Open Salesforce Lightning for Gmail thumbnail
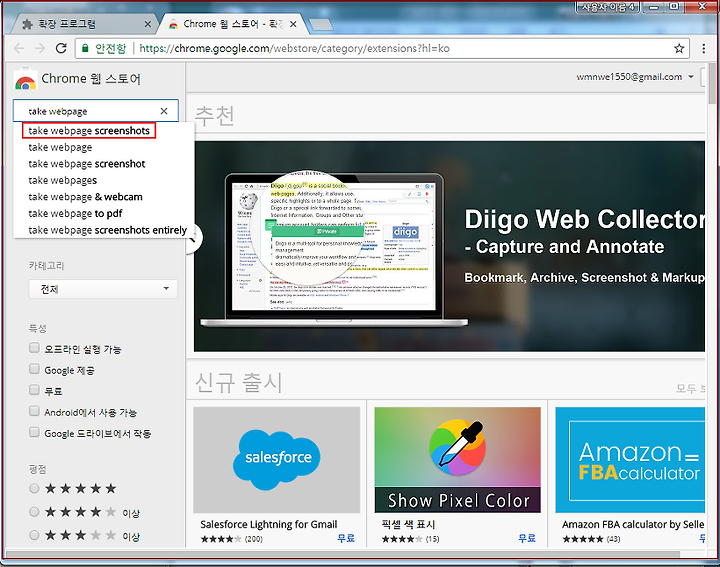720x567 pixels. [276, 460]
